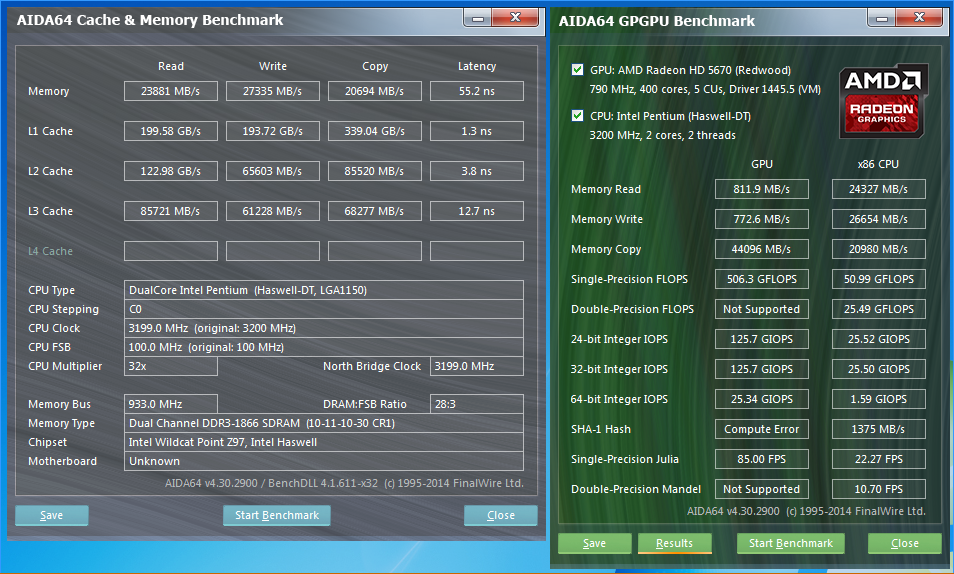Minimize the GPGPU Benchmark window
The image size is (954, 574).
click(882, 18)
